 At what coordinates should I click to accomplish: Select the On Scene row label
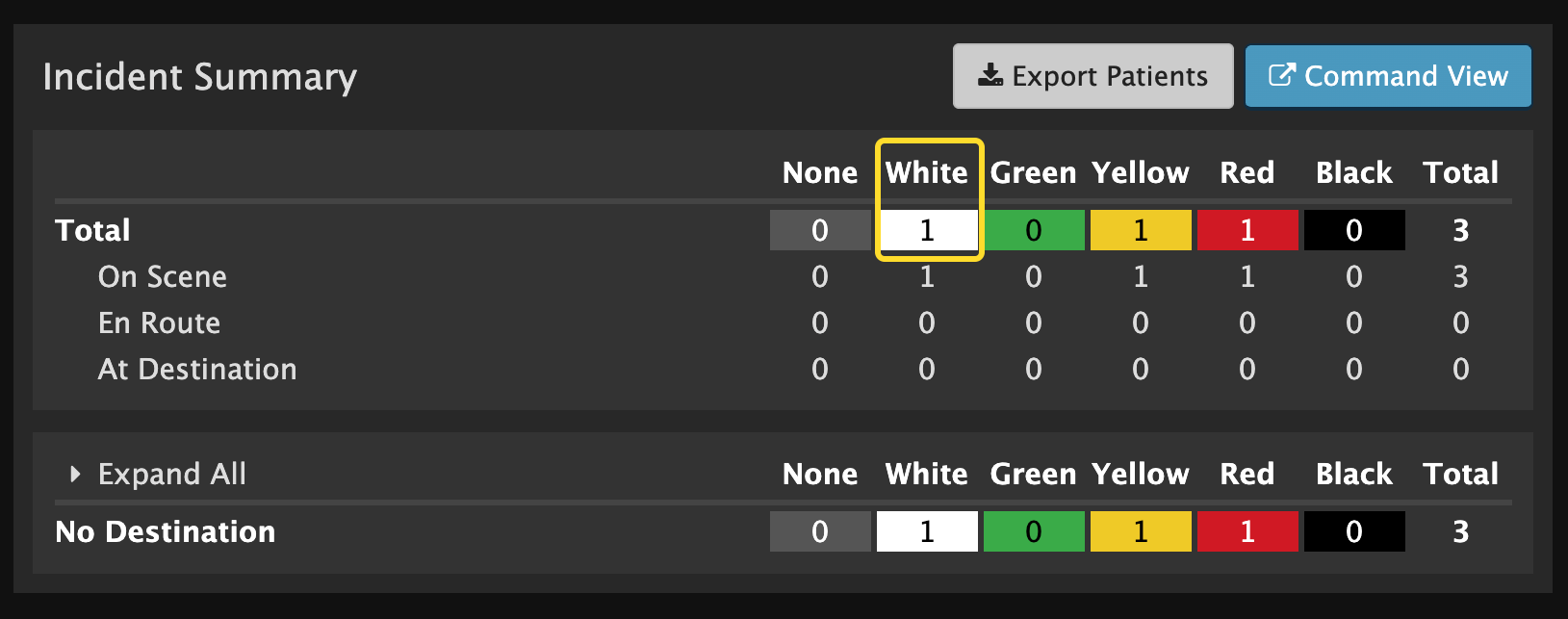click(162, 276)
